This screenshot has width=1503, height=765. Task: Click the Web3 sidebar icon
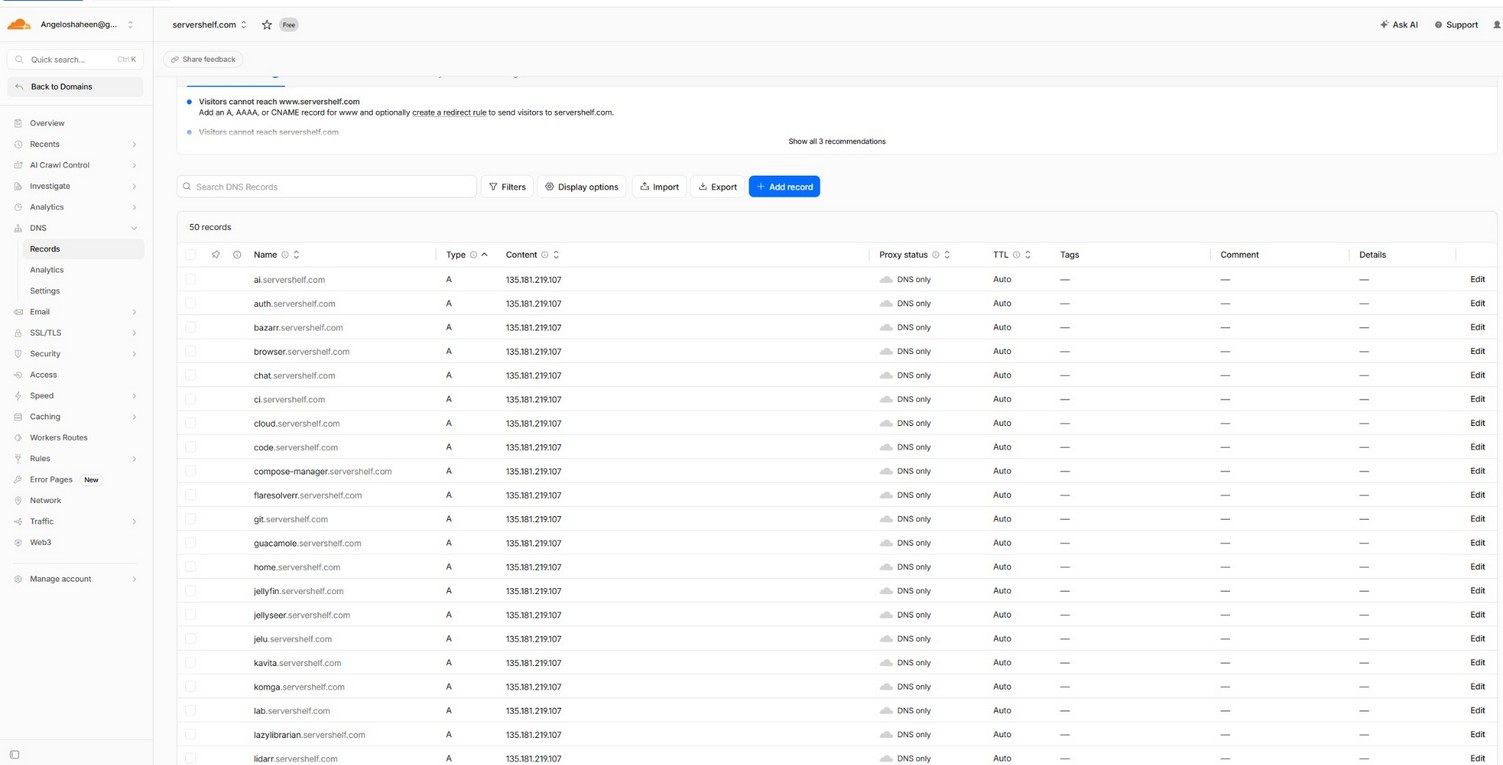18,543
